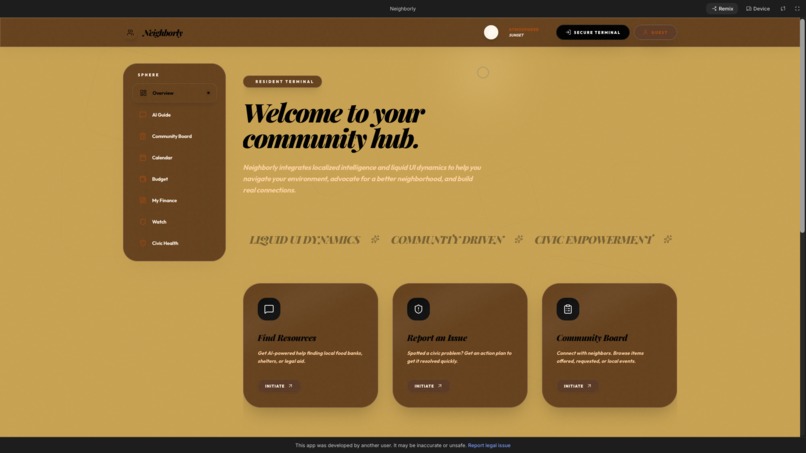Click the page vertical scrollbar
The width and height of the screenshot is (806, 453).
coord(803,125)
